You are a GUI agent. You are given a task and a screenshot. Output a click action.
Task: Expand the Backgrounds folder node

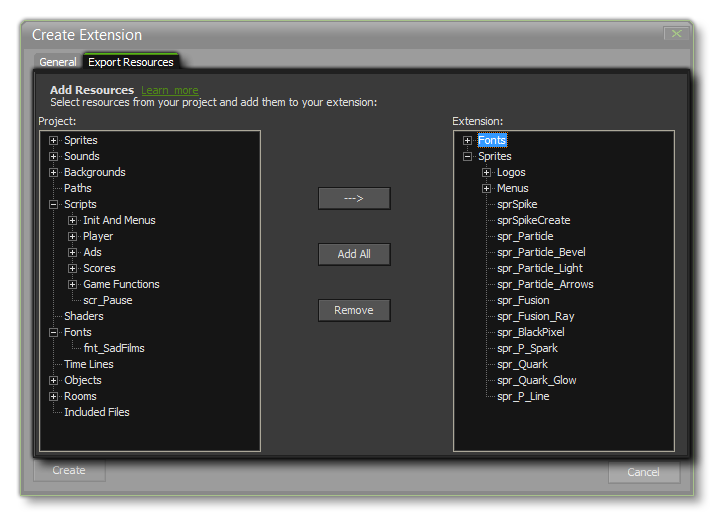(x=54, y=173)
